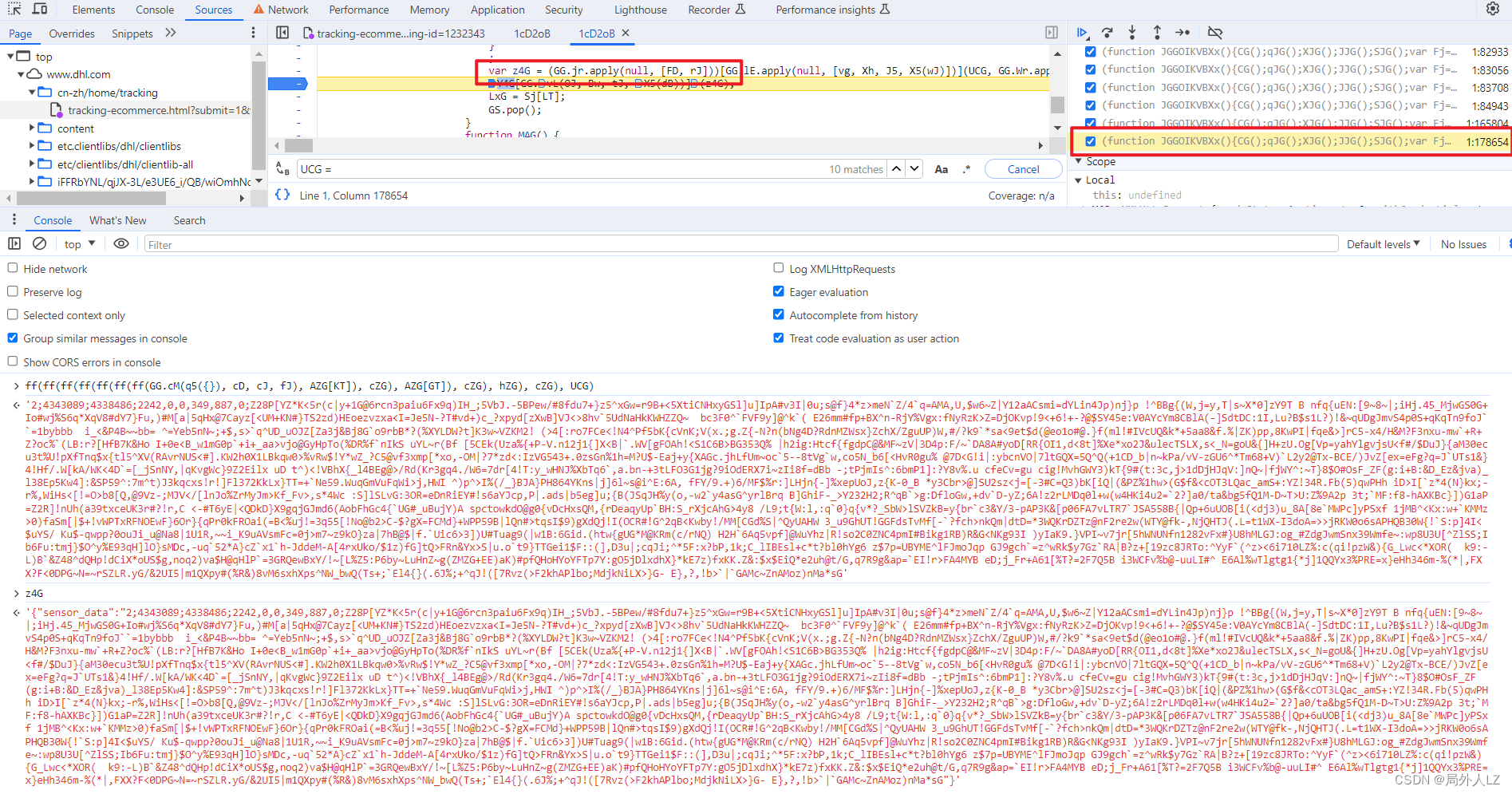Viewport: 1512px width, 794px height.
Task: Toggle match case Aa option
Action: (x=942, y=169)
